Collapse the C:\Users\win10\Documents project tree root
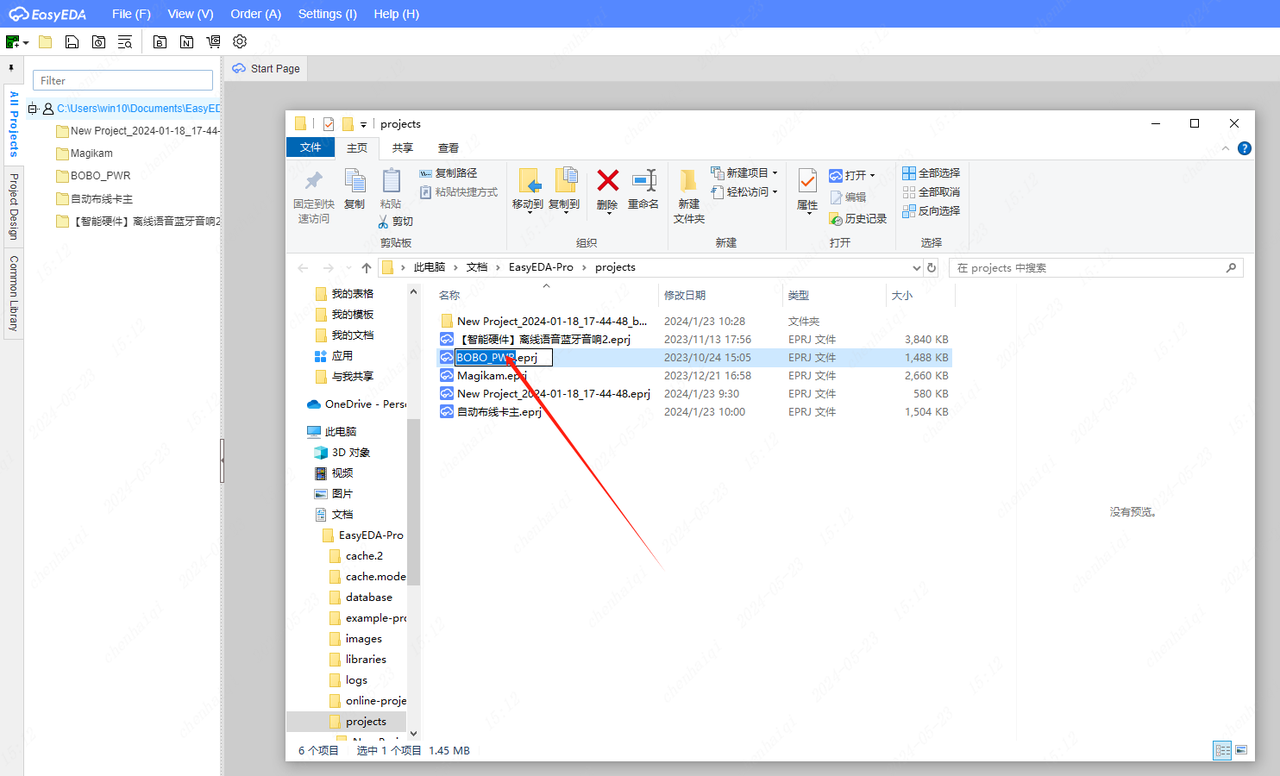This screenshot has height=776, width=1280. [33, 108]
